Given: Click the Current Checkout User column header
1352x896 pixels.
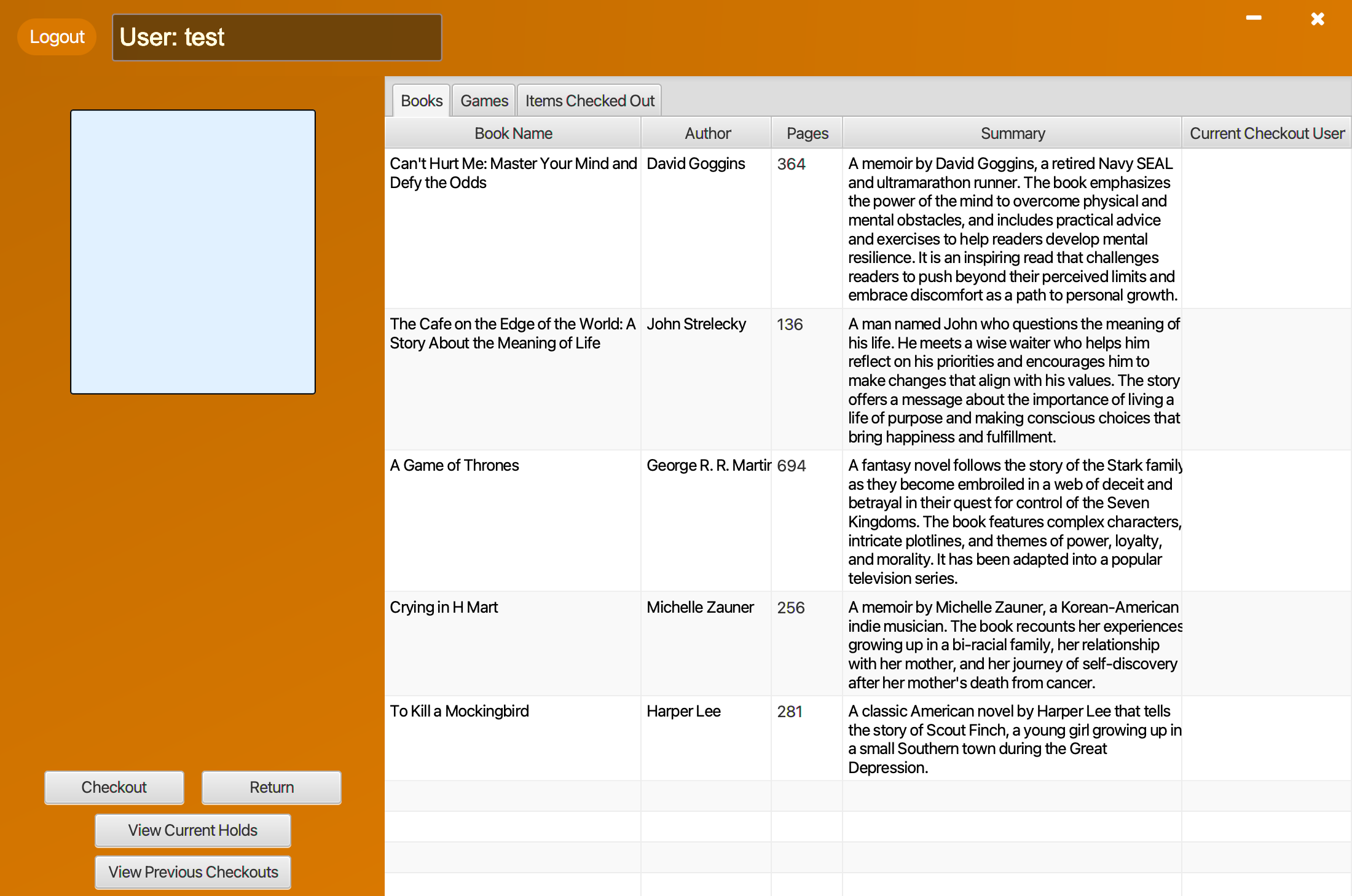Looking at the screenshot, I should point(1267,133).
